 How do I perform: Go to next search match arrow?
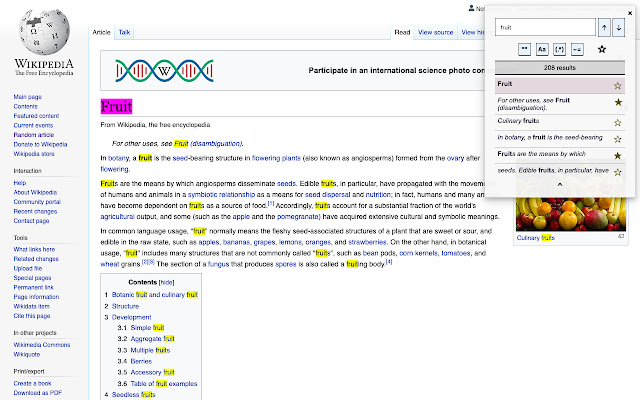620,27
